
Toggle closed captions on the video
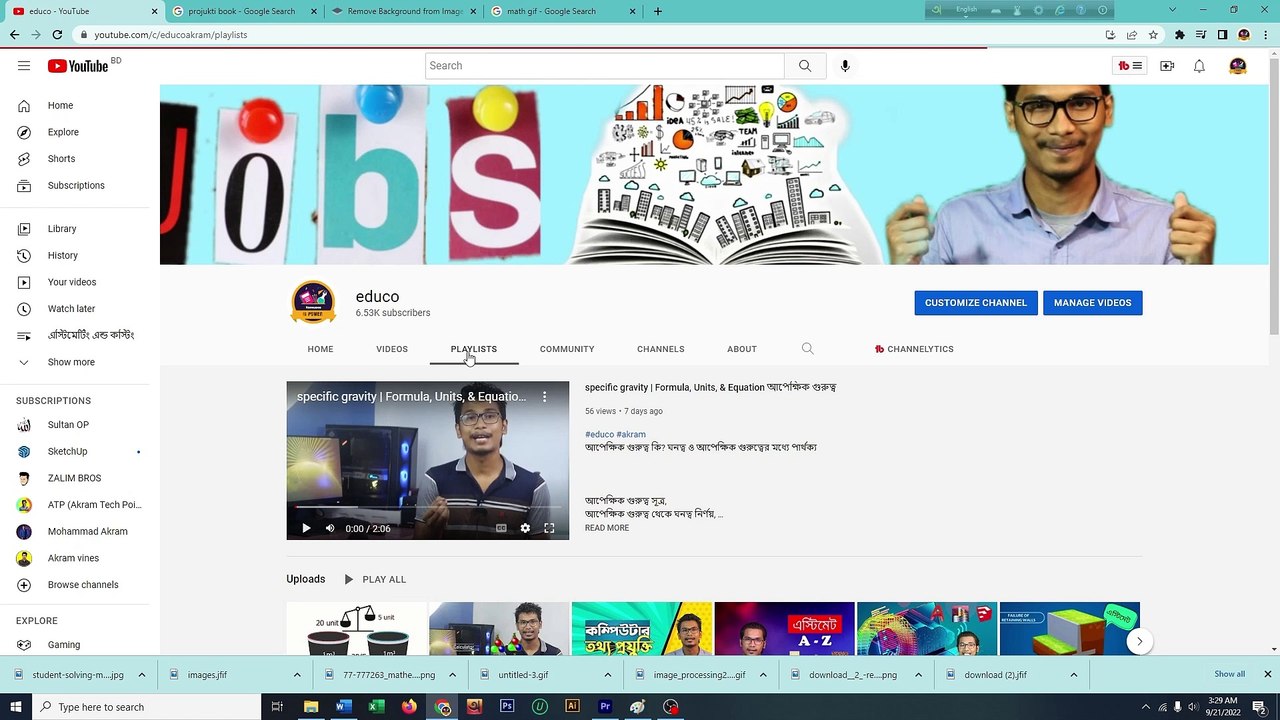click(x=501, y=528)
